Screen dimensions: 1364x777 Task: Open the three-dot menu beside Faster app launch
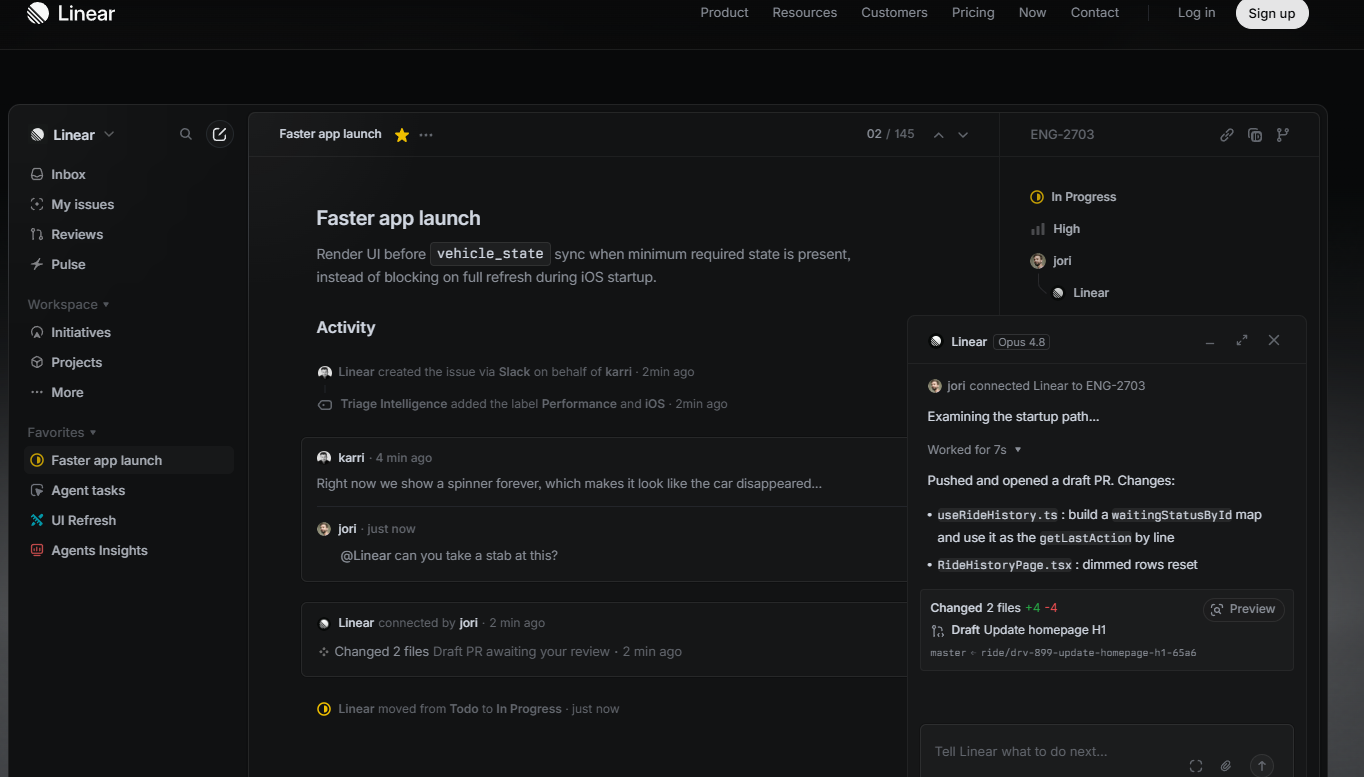coord(426,135)
